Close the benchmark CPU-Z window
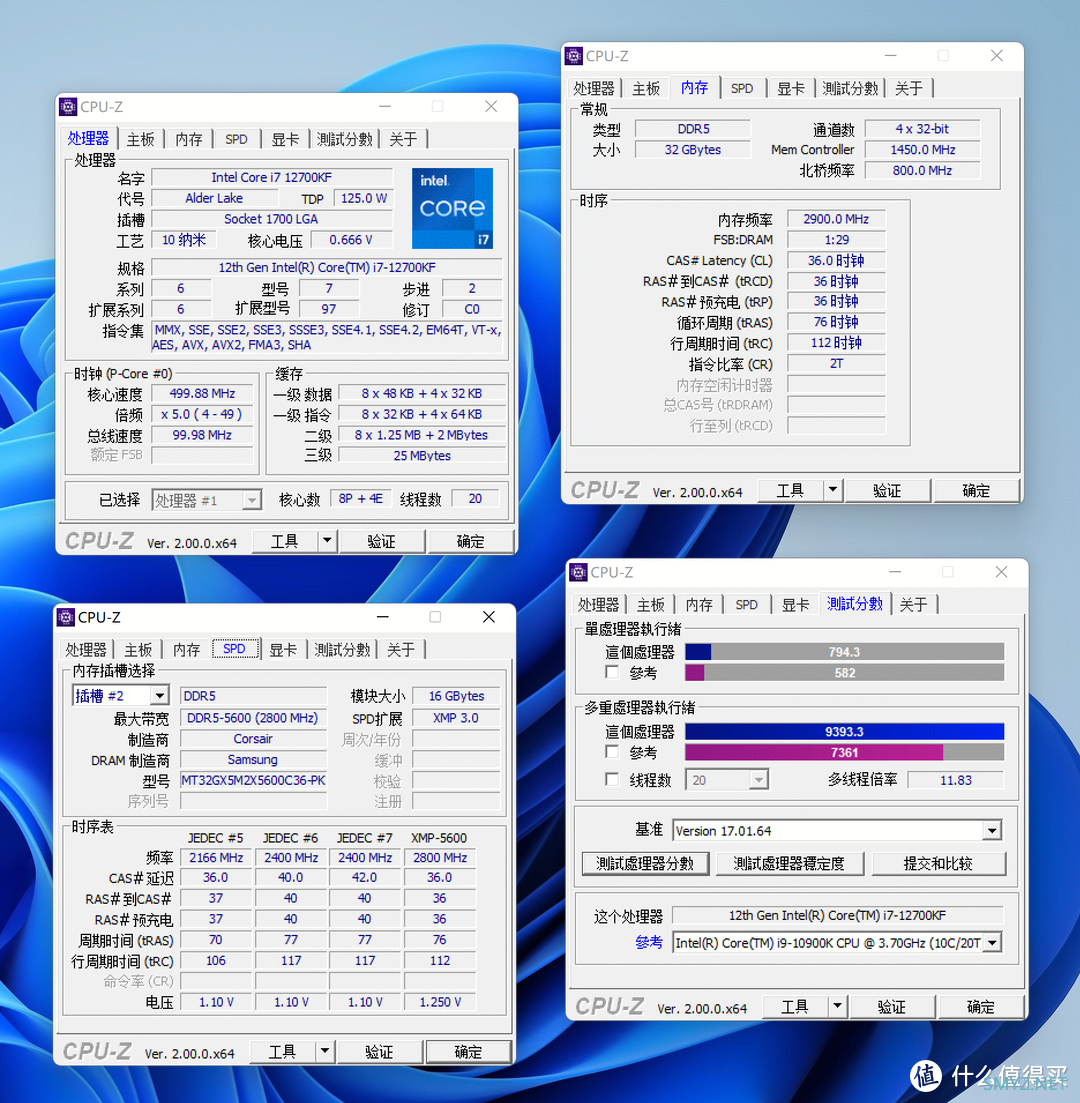 pyautogui.click(x=1001, y=572)
